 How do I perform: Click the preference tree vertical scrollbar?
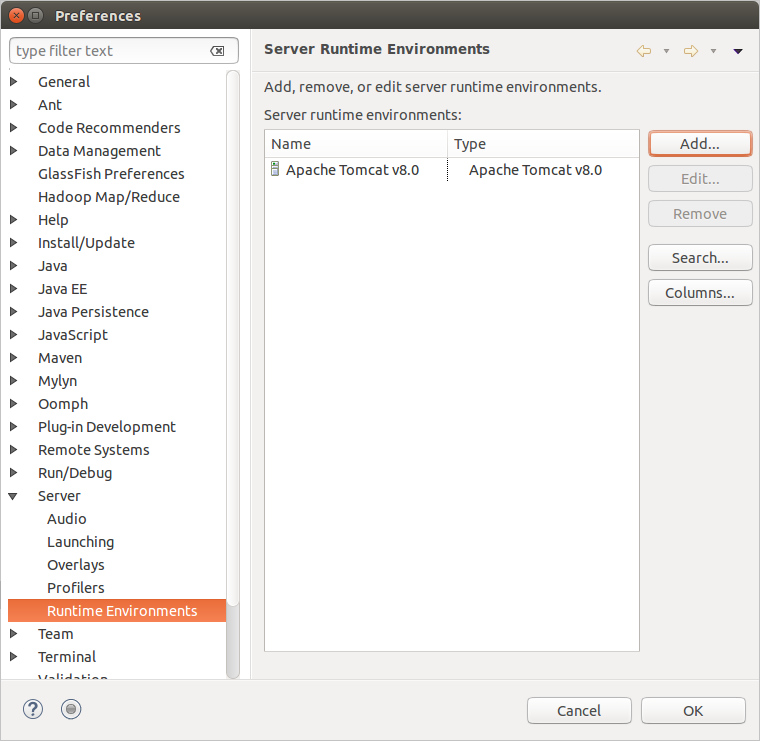click(x=233, y=374)
